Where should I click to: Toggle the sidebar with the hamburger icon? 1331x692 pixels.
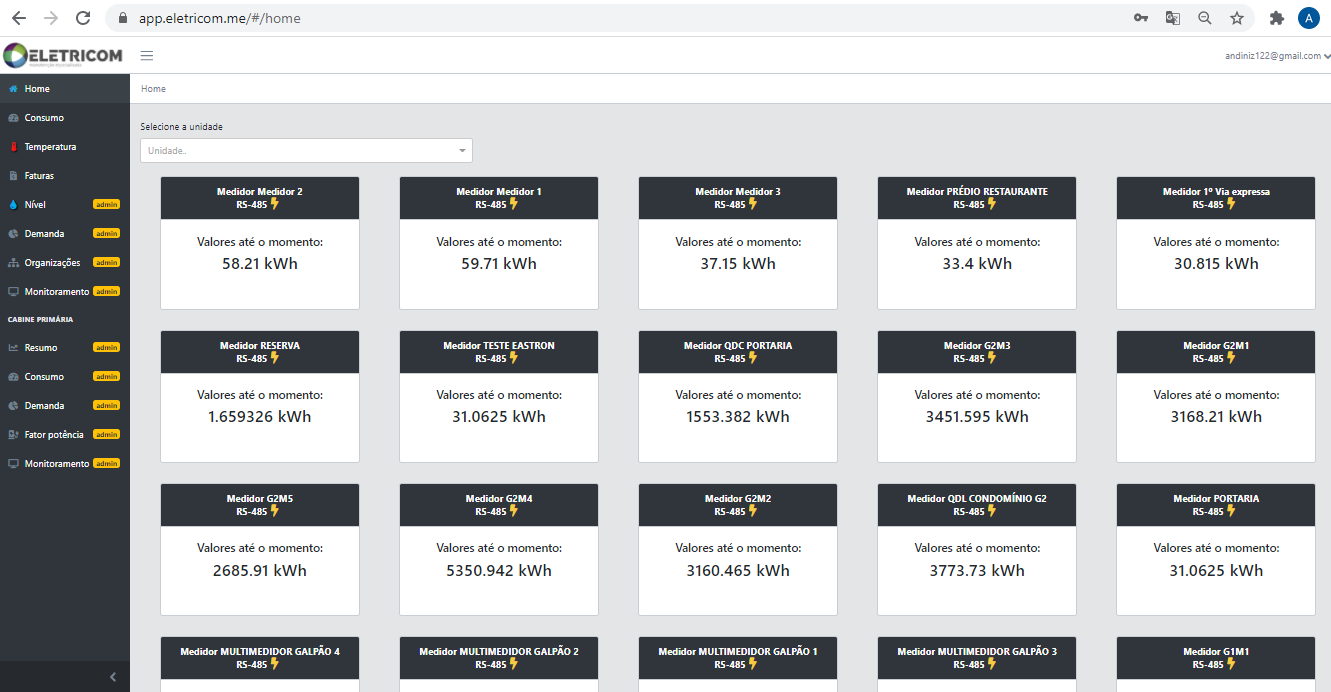147,56
